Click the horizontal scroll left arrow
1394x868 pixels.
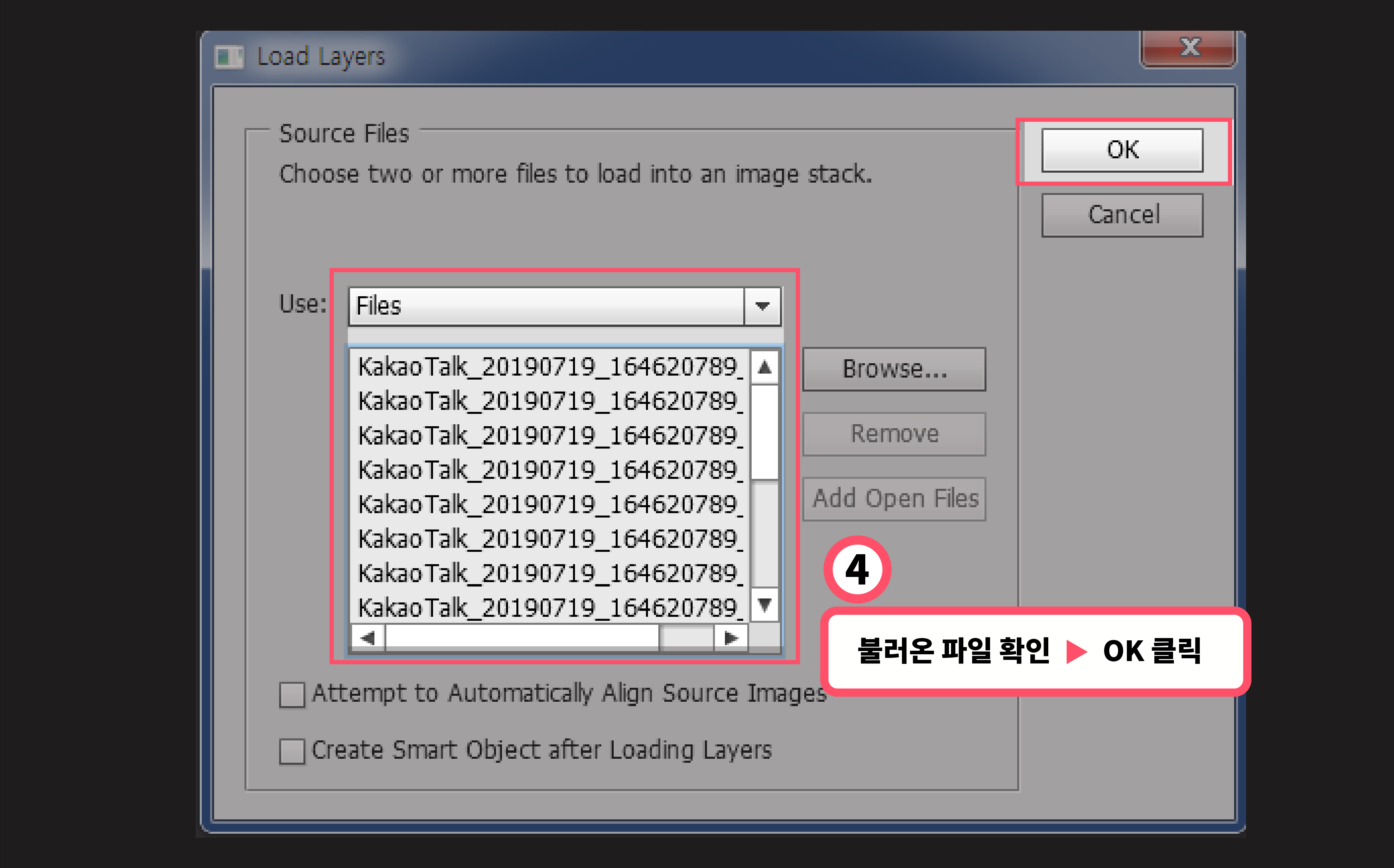coord(368,638)
